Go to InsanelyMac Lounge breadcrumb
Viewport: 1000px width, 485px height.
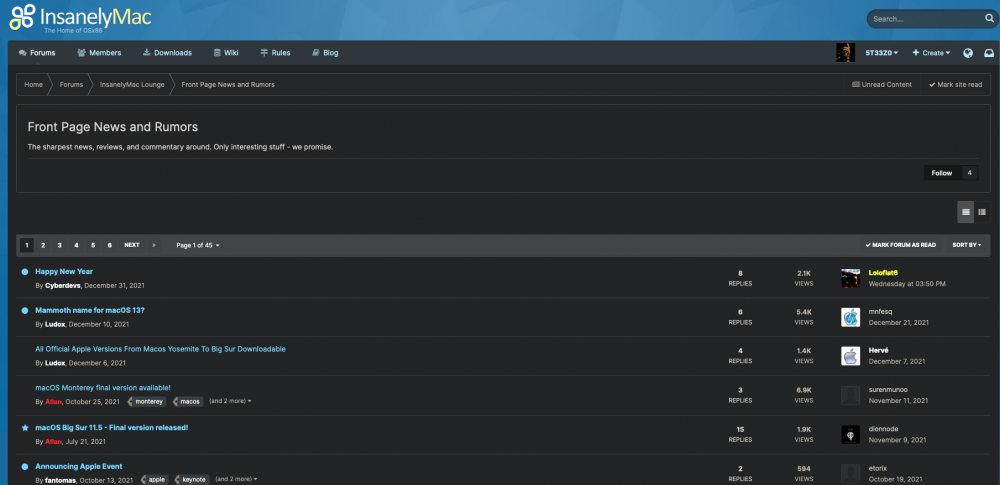132,84
